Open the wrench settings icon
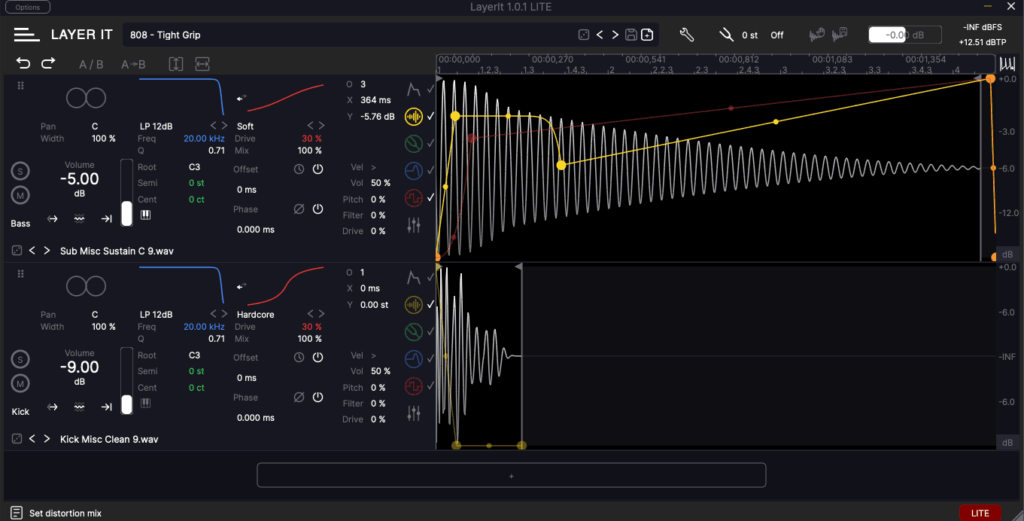Viewport: 1024px width, 521px height. pos(687,35)
